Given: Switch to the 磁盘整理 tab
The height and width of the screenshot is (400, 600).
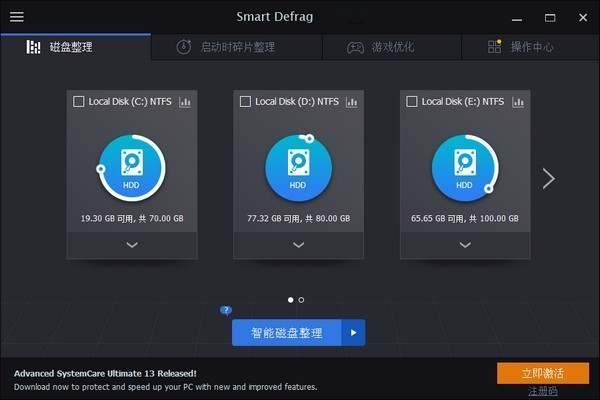Looking at the screenshot, I should point(76,47).
